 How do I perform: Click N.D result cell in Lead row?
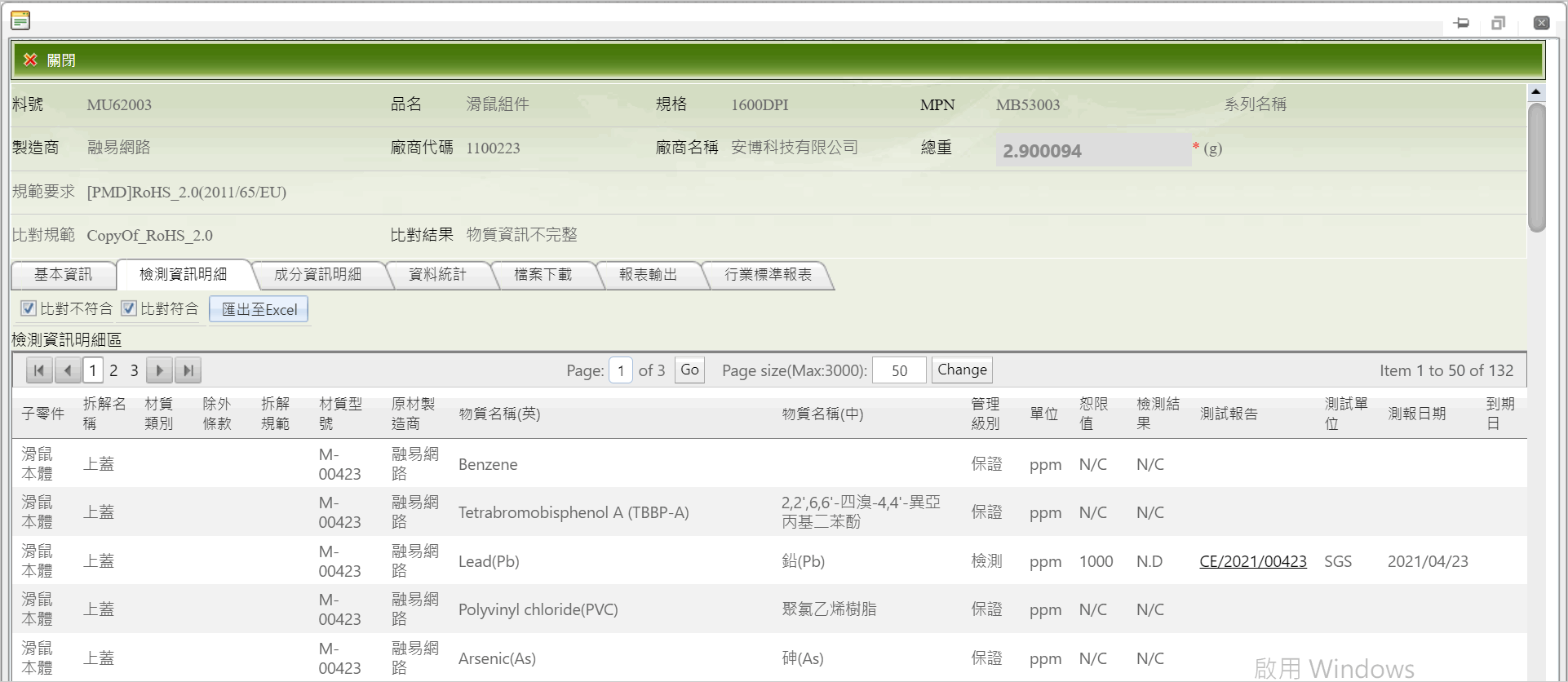coord(1149,561)
